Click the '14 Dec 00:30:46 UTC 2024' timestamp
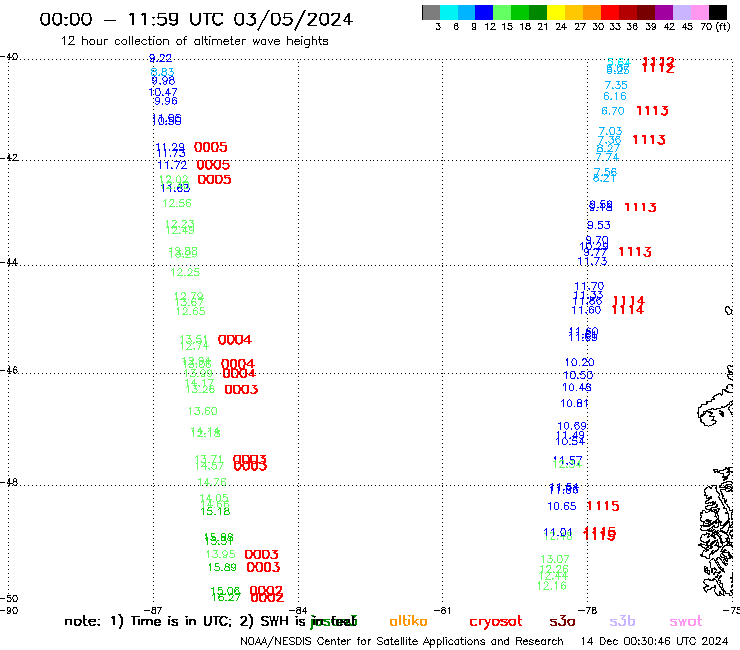Image resolution: width=740 pixels, height=650 pixels. [654, 641]
